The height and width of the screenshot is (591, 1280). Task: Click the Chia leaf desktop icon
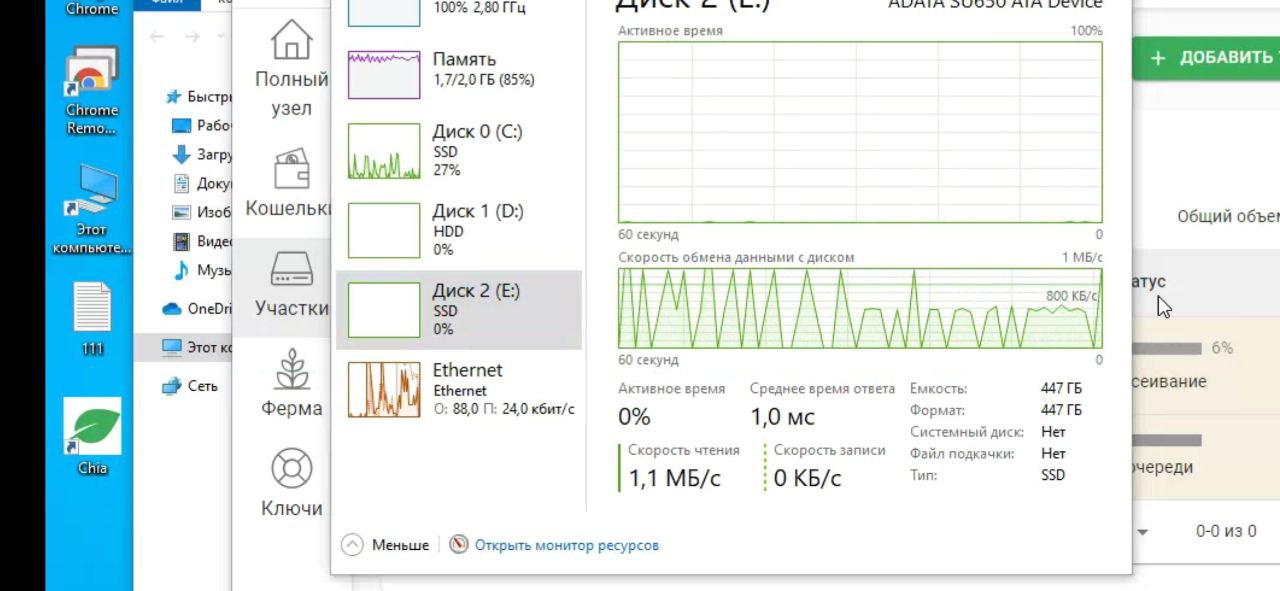(92, 427)
